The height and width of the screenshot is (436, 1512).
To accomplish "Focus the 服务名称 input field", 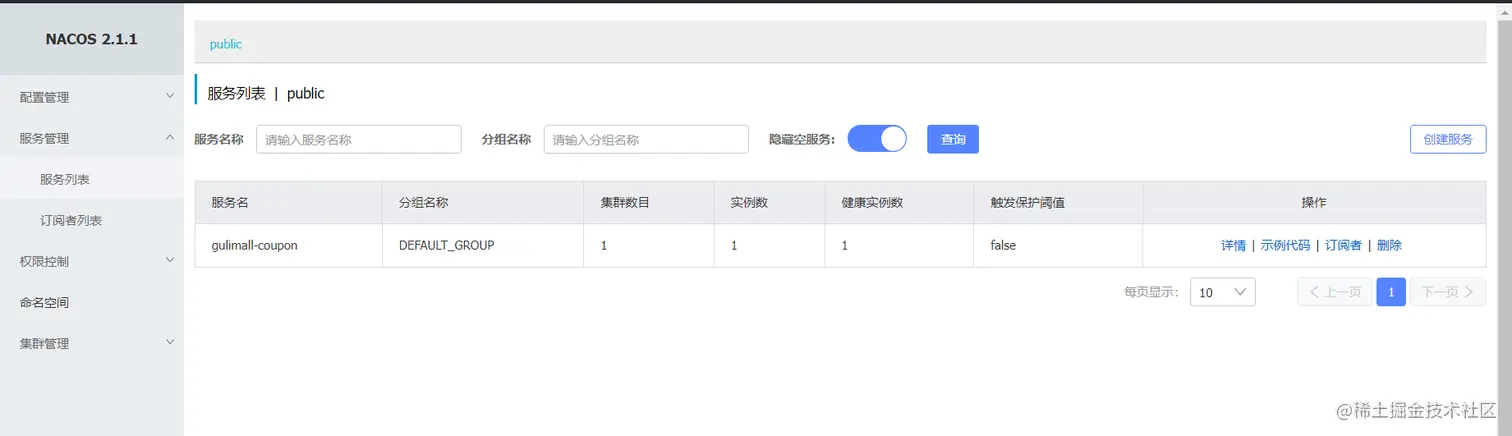I will pyautogui.click(x=359, y=139).
